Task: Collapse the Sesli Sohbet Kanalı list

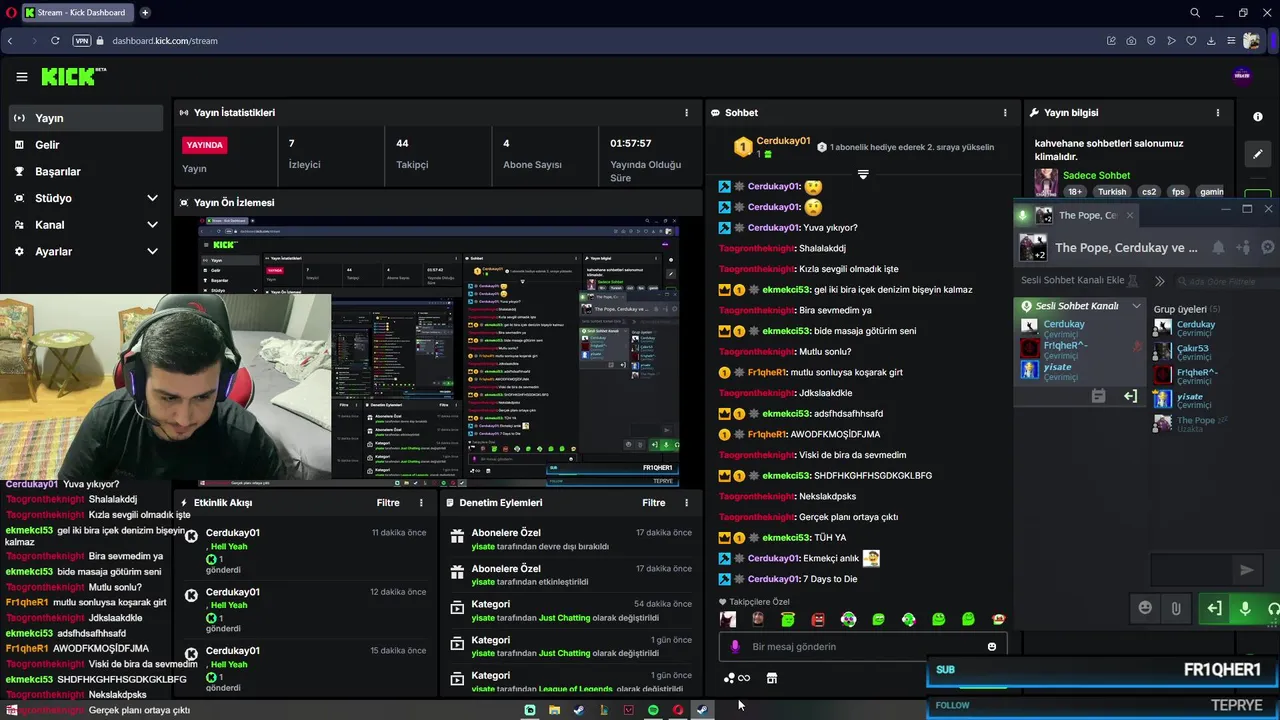Action: [1136, 306]
